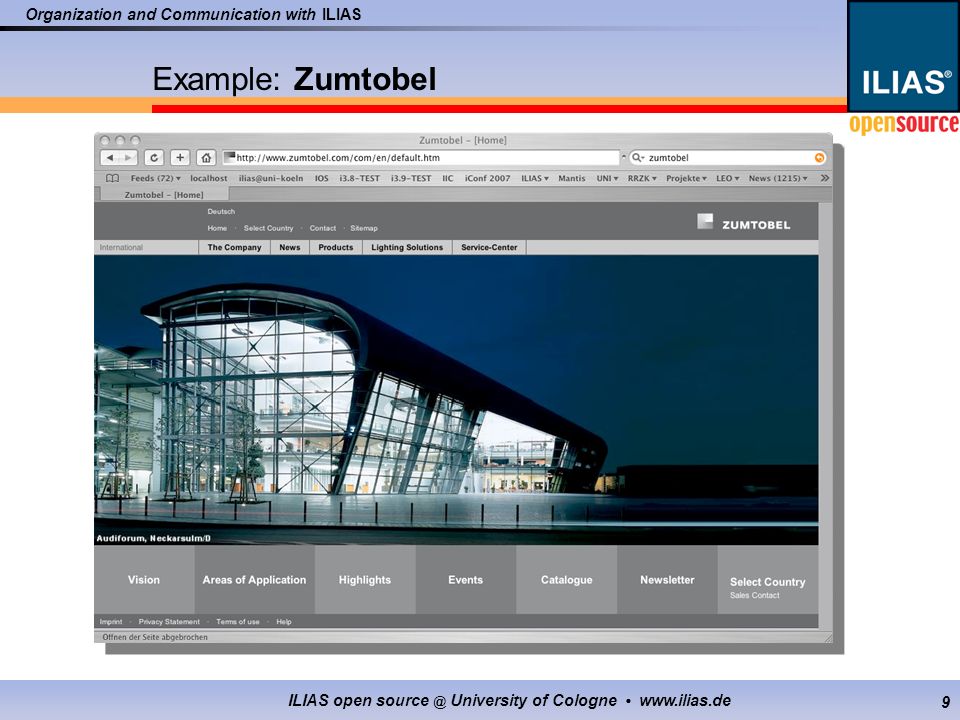Expand the ILIAS bookmark folder
The image size is (960, 720).
click(534, 178)
